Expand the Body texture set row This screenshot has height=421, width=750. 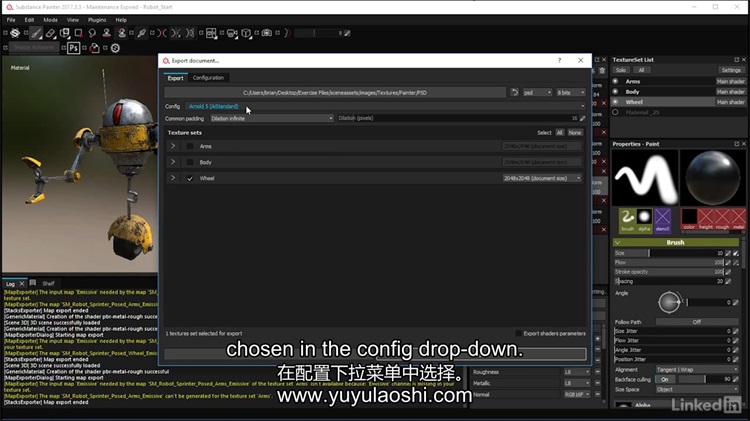[x=173, y=162]
